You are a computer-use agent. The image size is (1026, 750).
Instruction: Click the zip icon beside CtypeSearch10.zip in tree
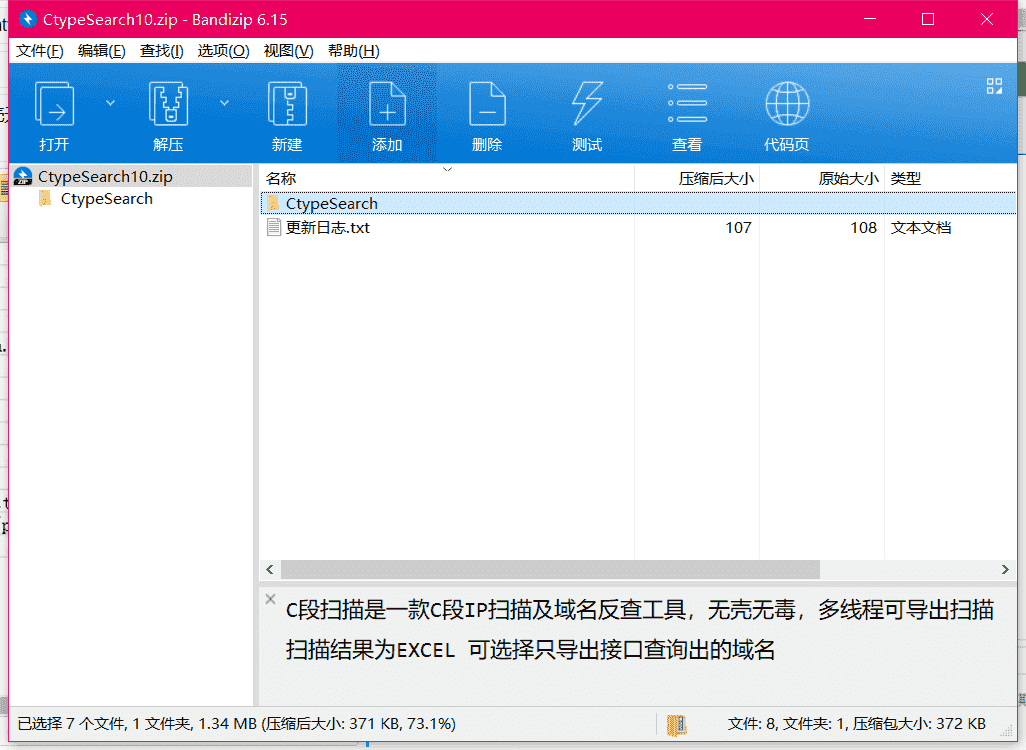point(23,177)
